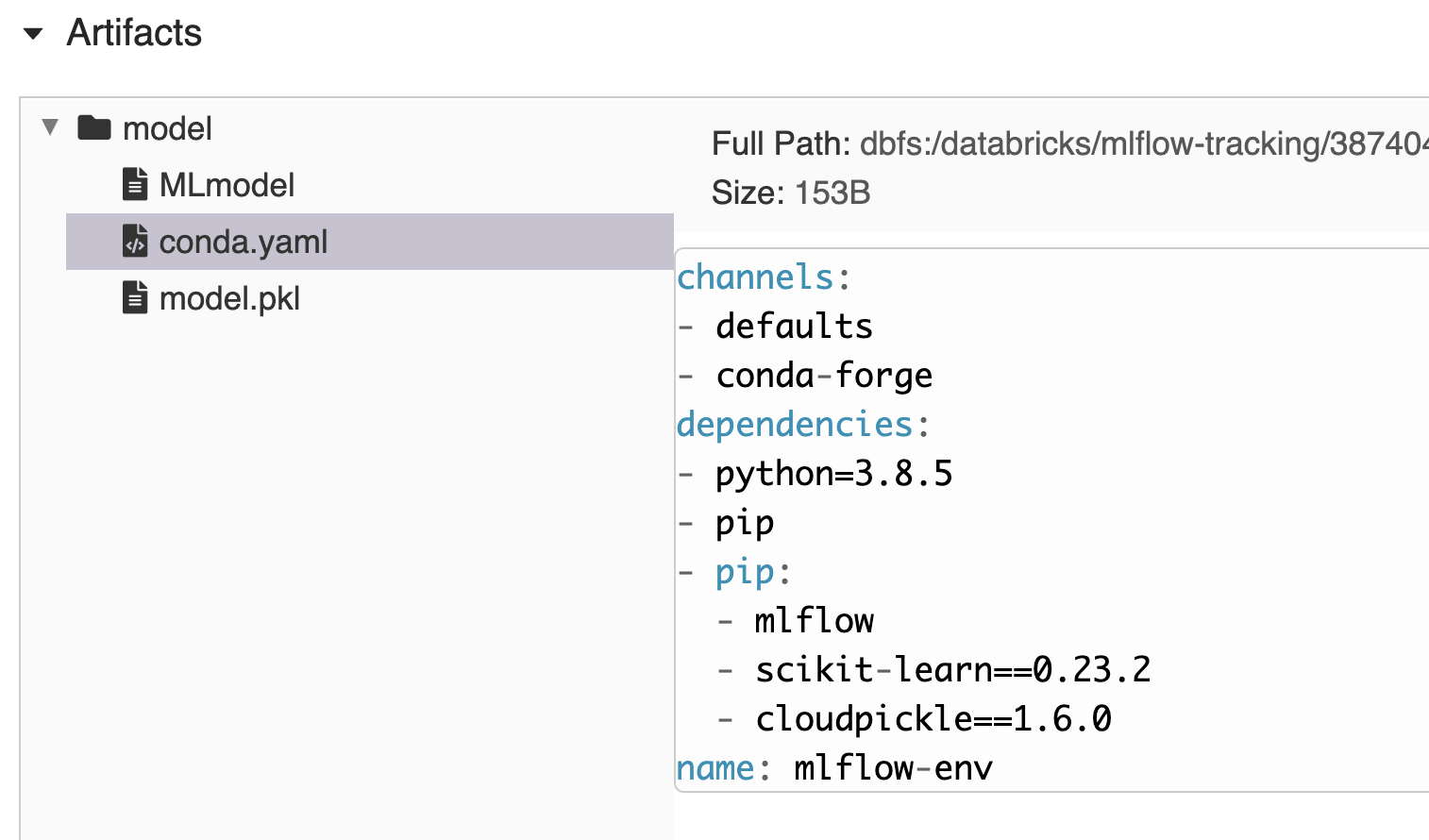The width and height of the screenshot is (1429, 840).
Task: Open the MLmodel file entry
Action: 227,185
